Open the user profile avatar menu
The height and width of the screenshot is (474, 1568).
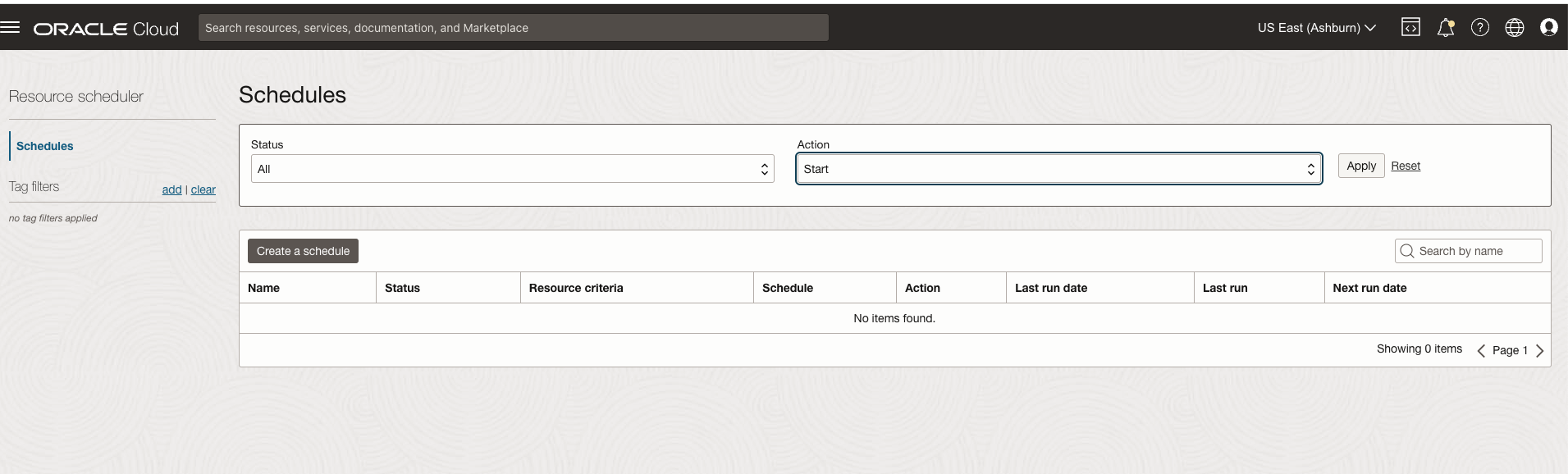pos(1549,28)
